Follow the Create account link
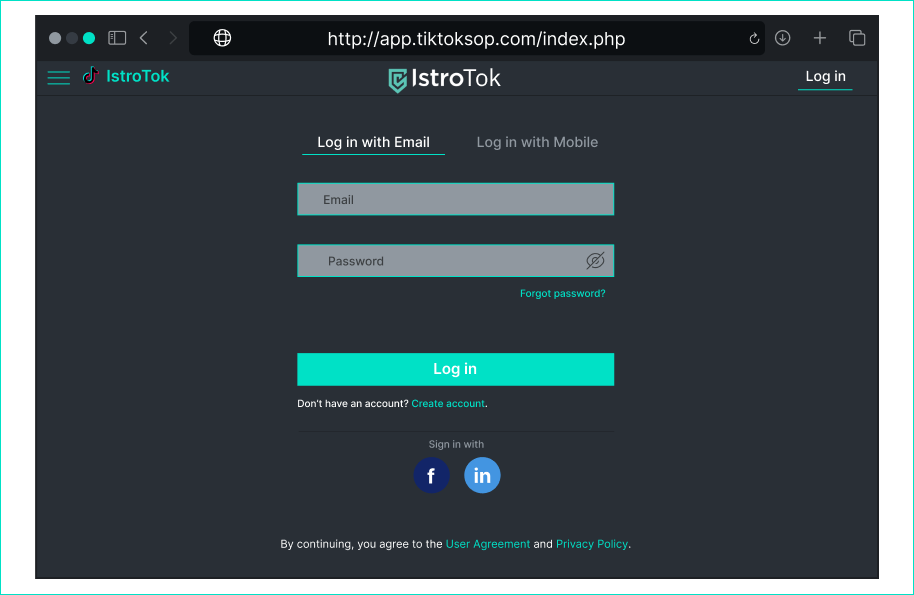The height and width of the screenshot is (595, 914). (x=448, y=404)
